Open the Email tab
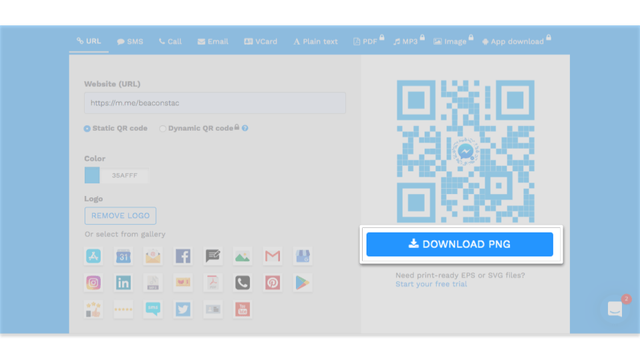The height and width of the screenshot is (360, 640). (213, 42)
